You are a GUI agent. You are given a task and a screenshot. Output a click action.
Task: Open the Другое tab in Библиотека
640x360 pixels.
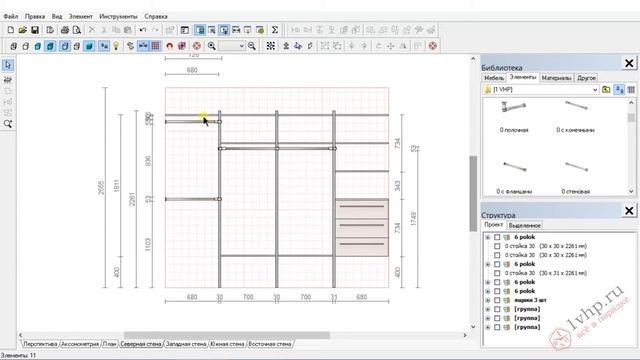pyautogui.click(x=587, y=78)
